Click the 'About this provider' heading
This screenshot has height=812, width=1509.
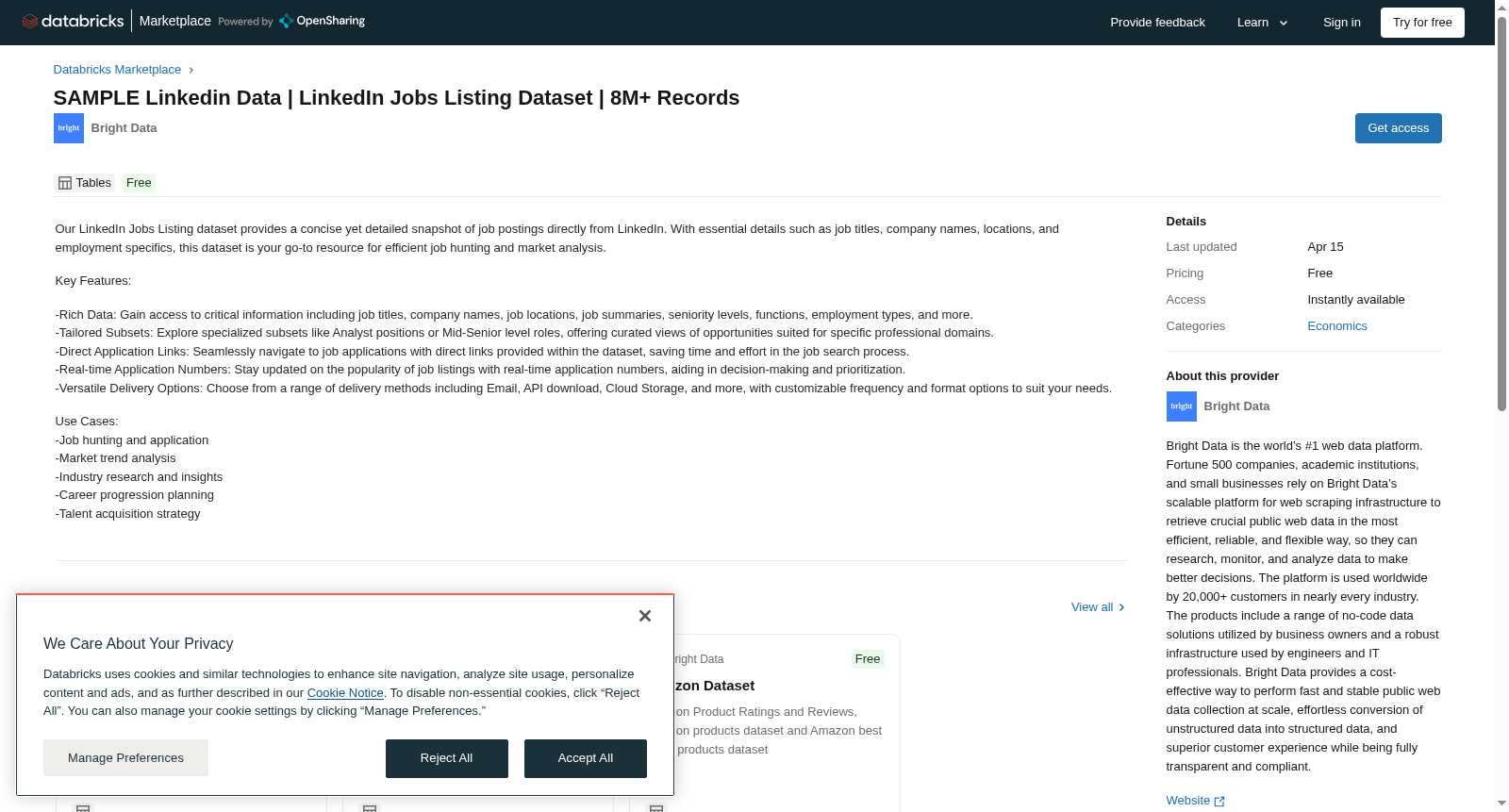(1222, 376)
